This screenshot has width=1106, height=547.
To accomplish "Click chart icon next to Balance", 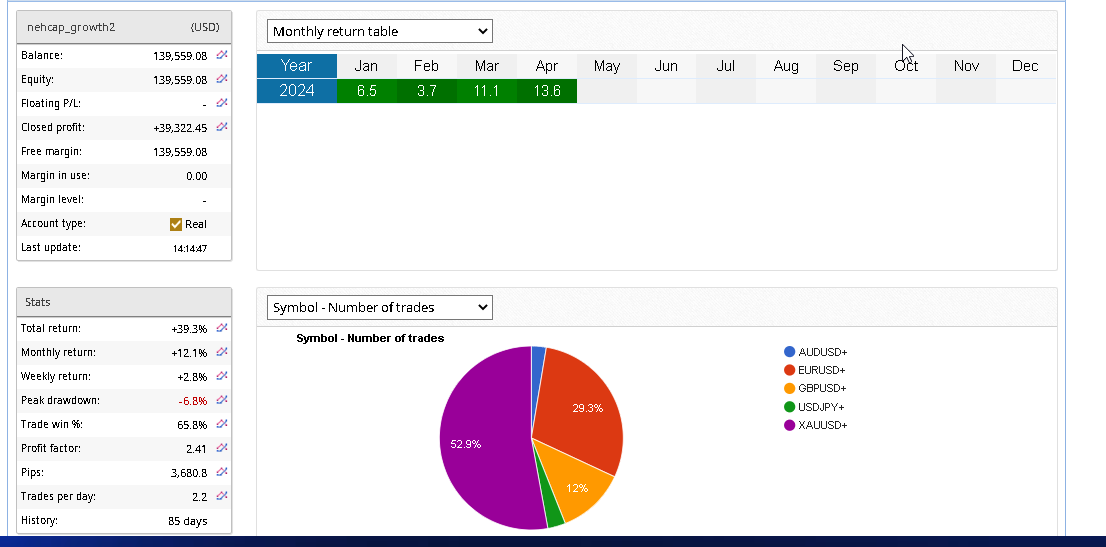I will coord(222,56).
